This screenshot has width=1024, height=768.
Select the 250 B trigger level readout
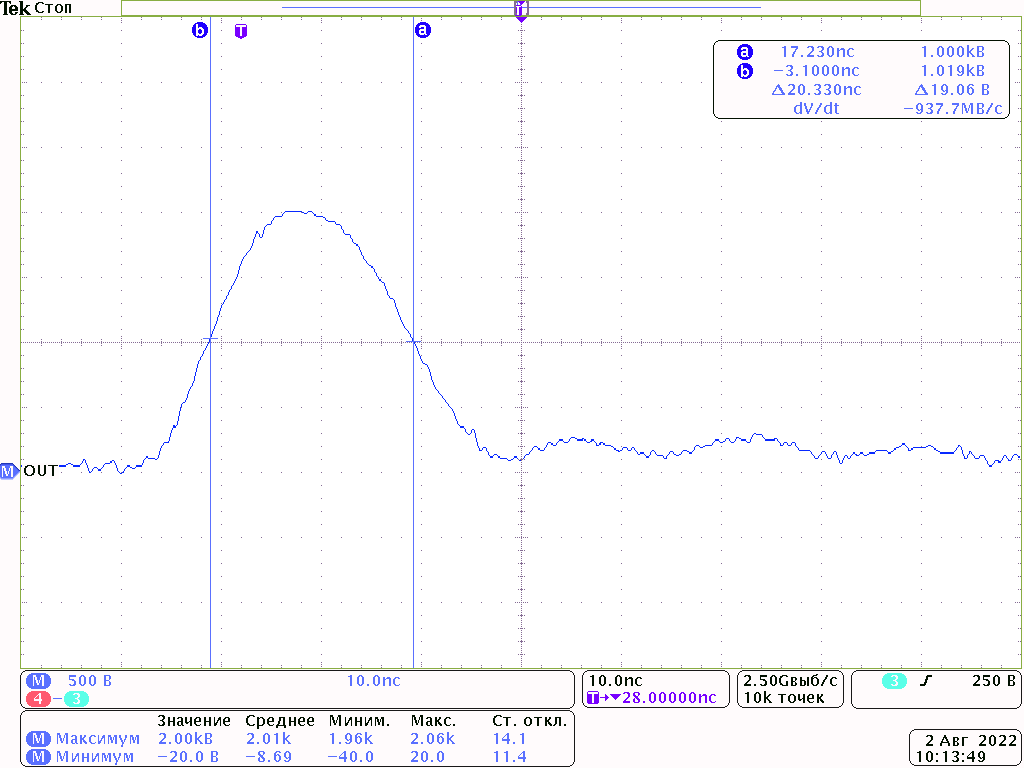994,681
